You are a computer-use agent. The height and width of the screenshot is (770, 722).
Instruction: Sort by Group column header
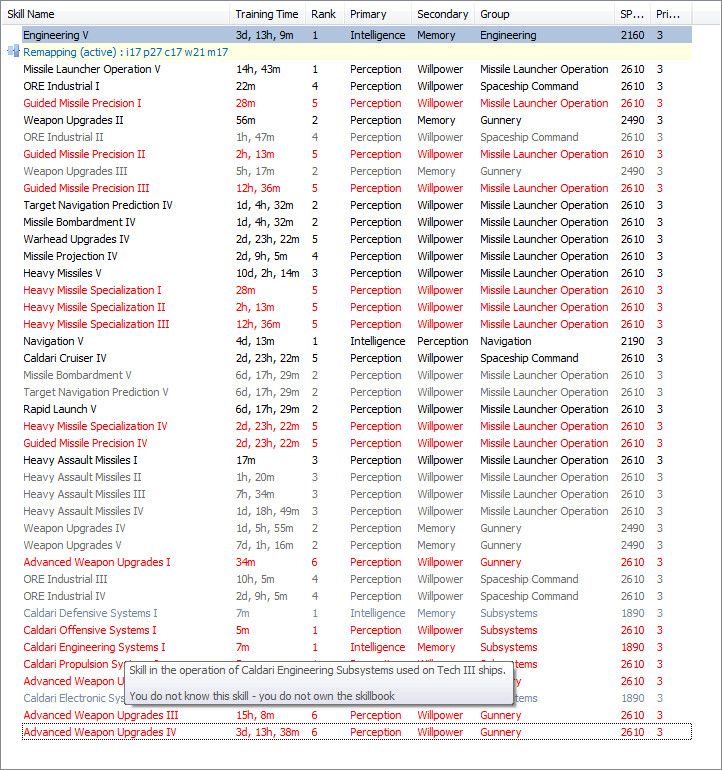tap(544, 14)
